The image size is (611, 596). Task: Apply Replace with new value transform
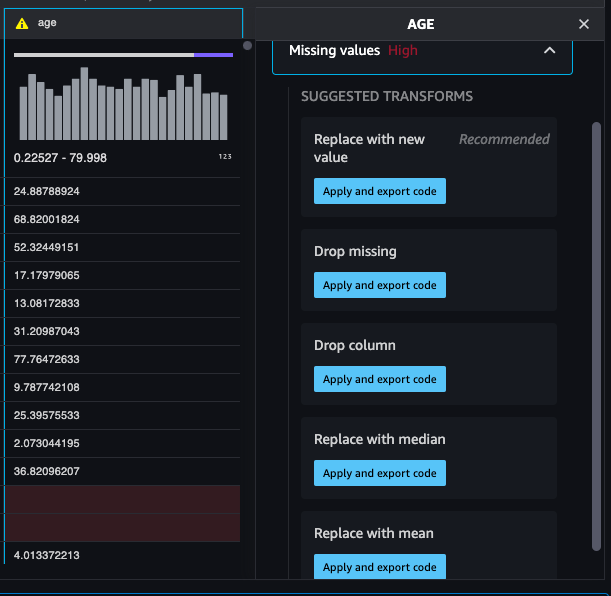(380, 191)
